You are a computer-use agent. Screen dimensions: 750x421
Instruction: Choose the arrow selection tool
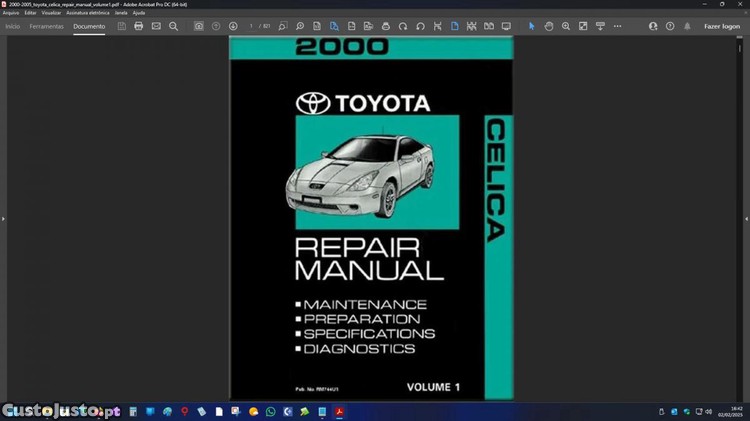coord(531,26)
